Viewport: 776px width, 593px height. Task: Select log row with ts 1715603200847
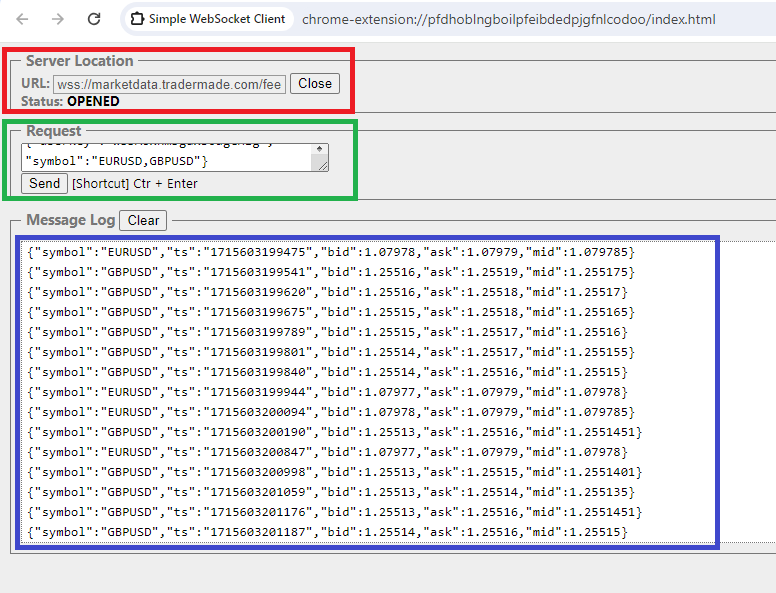click(x=328, y=452)
